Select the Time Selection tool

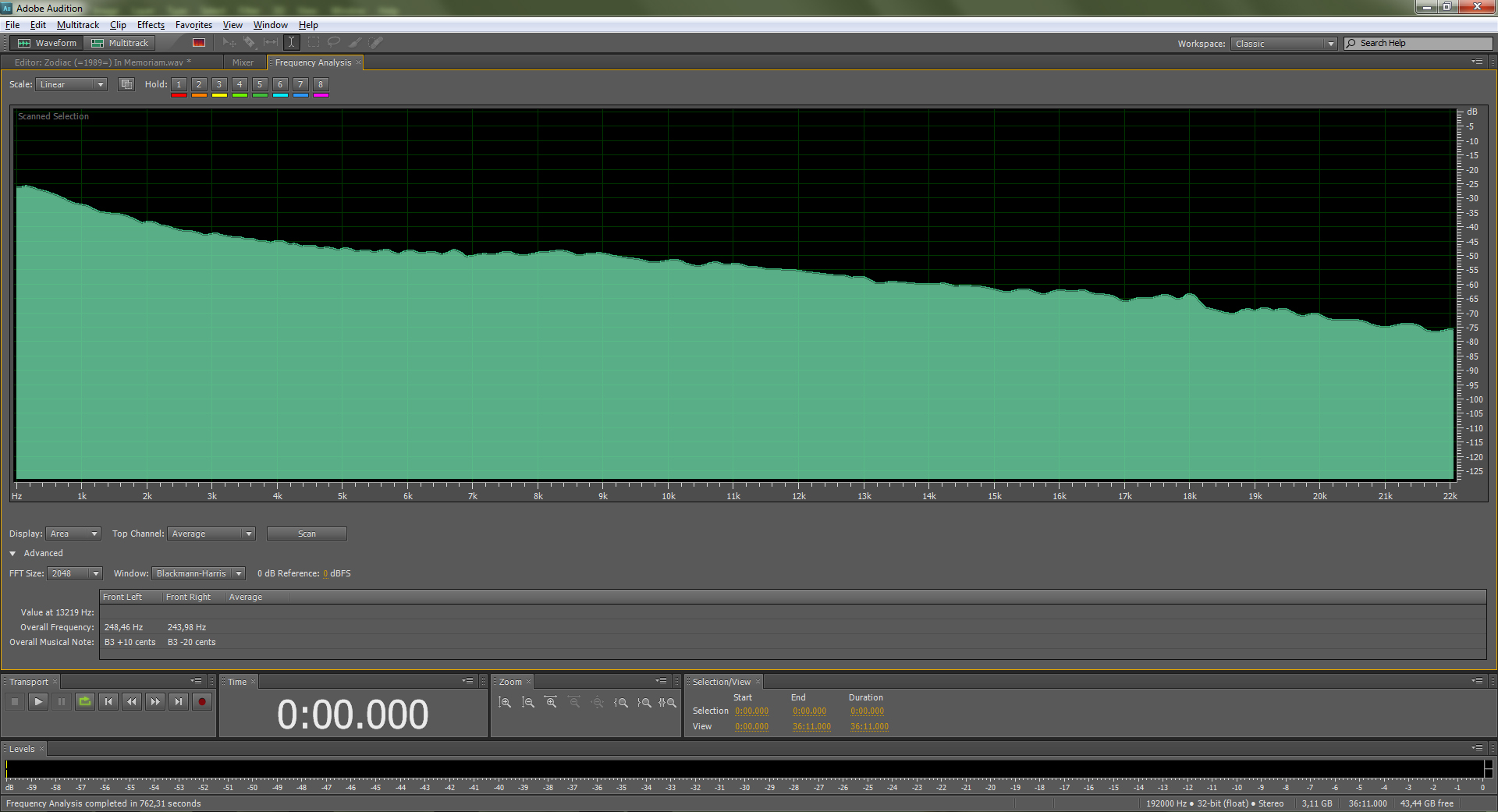point(291,43)
